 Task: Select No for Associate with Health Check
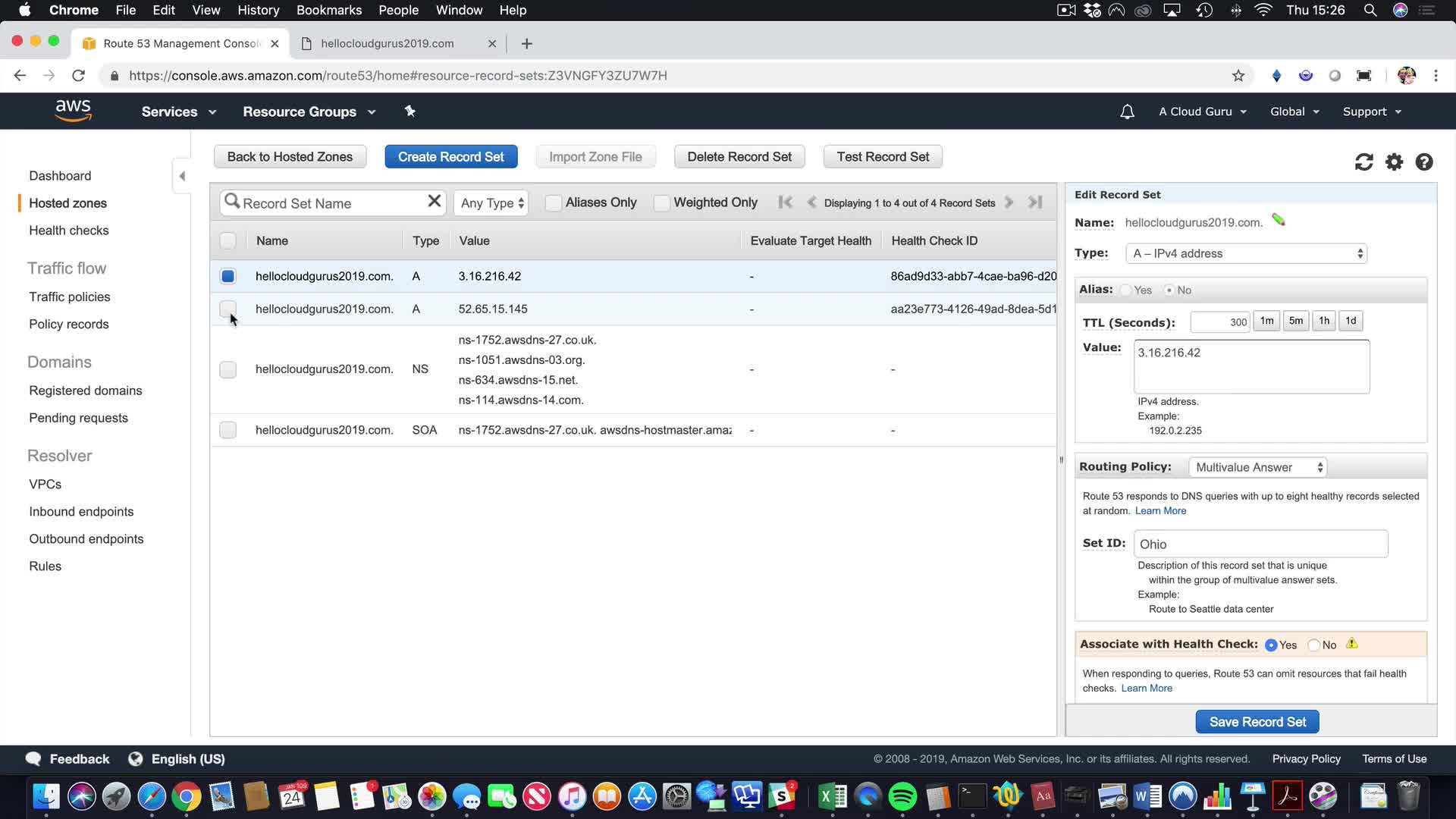coord(1314,645)
